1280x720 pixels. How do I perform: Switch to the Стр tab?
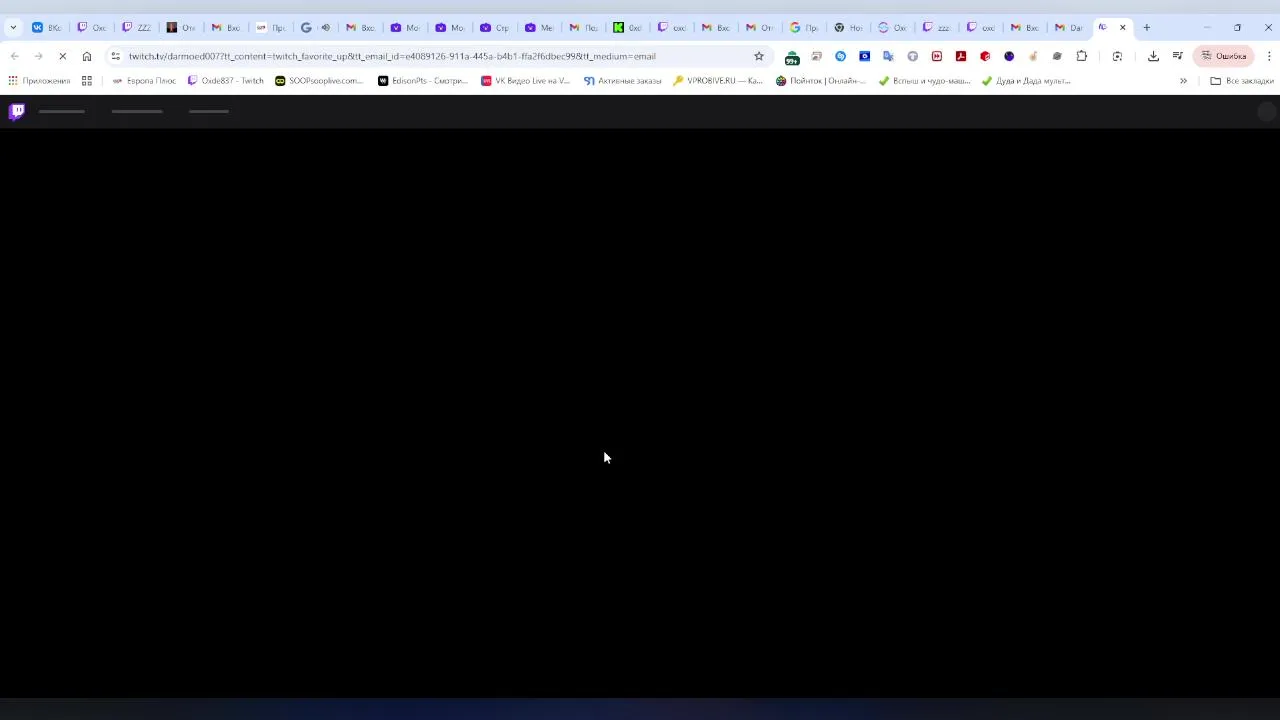[x=494, y=28]
